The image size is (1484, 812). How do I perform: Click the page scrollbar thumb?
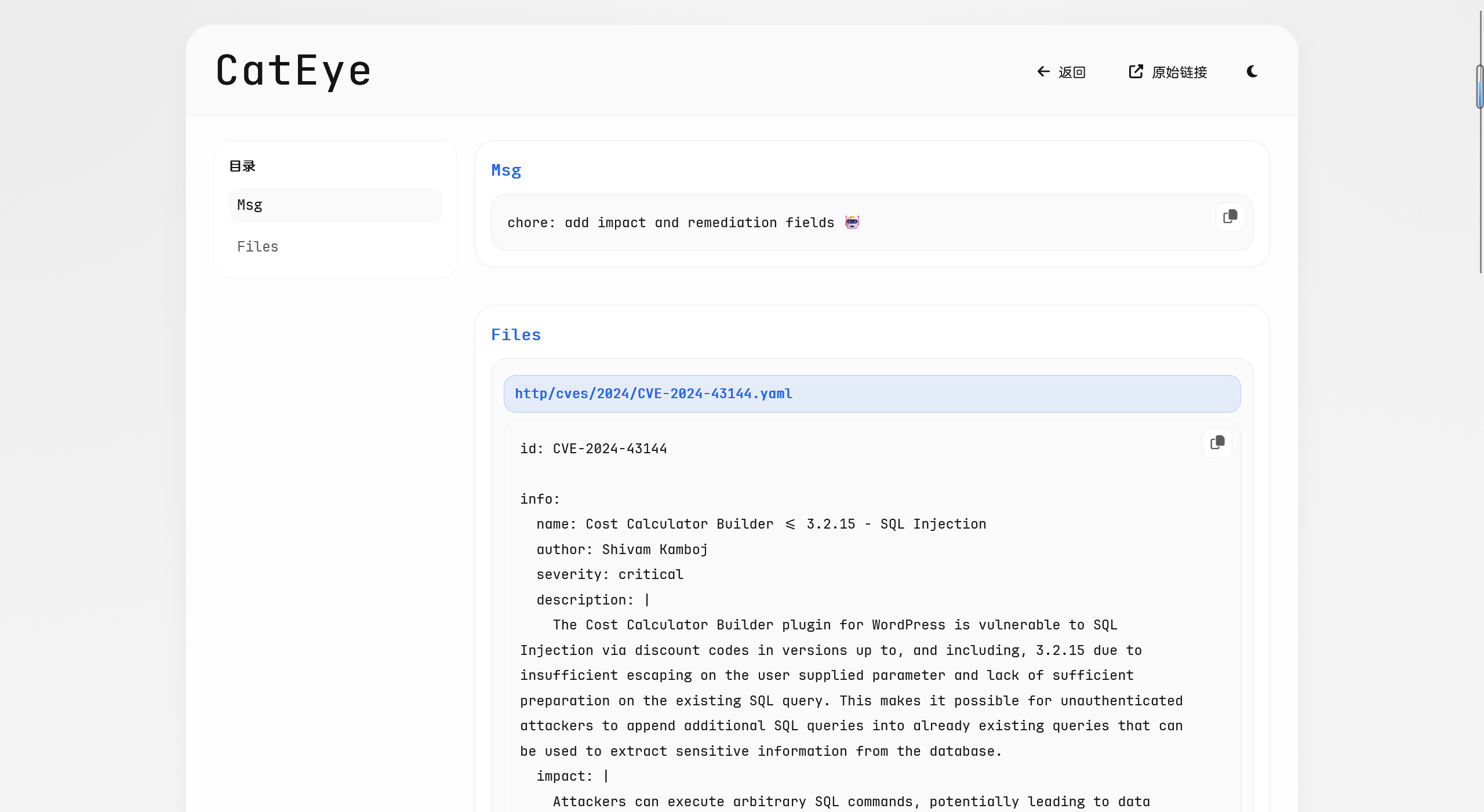(x=1479, y=87)
